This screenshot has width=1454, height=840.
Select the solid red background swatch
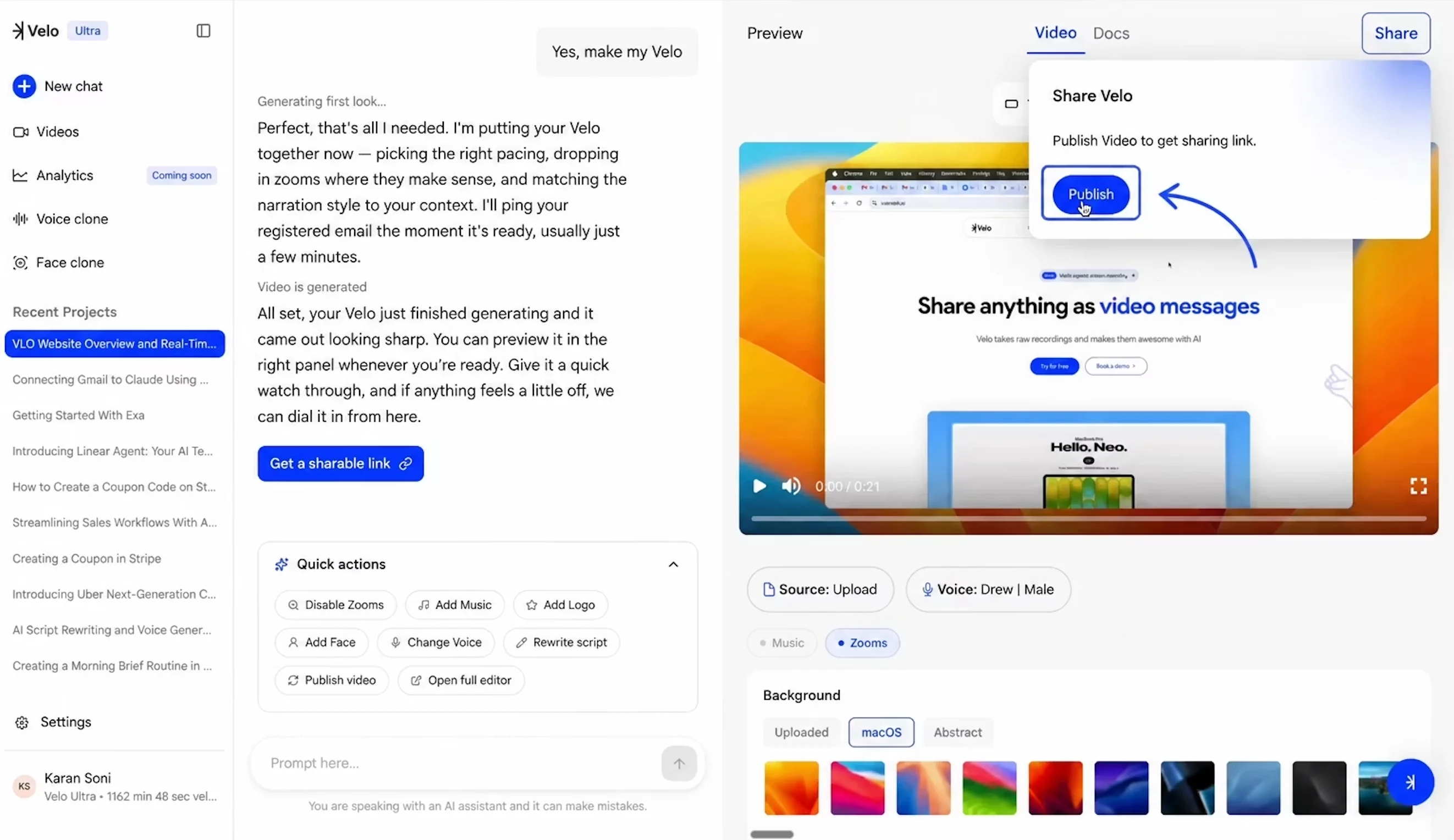point(1055,787)
